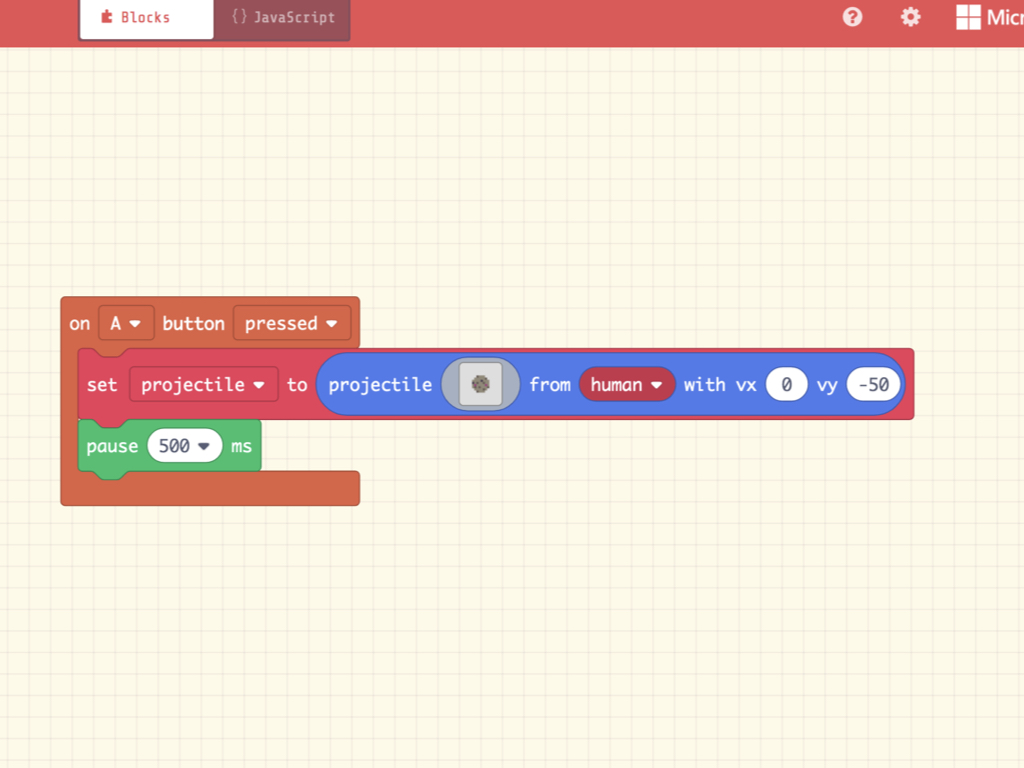Switch to the Blocks tab

(x=146, y=18)
